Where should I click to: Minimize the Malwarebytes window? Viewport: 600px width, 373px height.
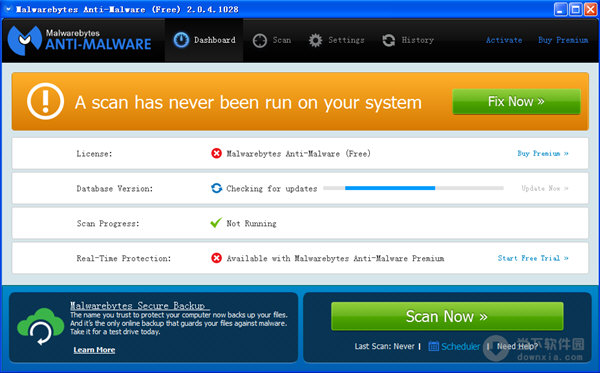click(561, 9)
